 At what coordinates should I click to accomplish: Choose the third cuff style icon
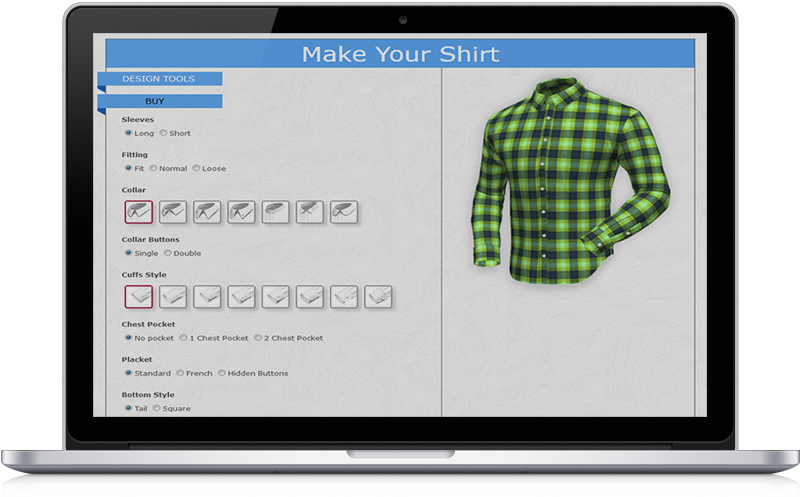pyautogui.click(x=207, y=296)
